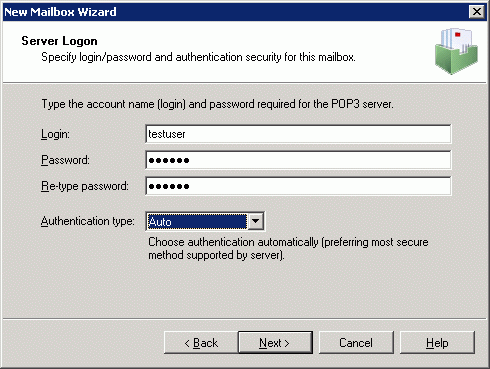490x369 pixels.
Task: Click the POP3 server instruction text
Action: tap(217, 104)
